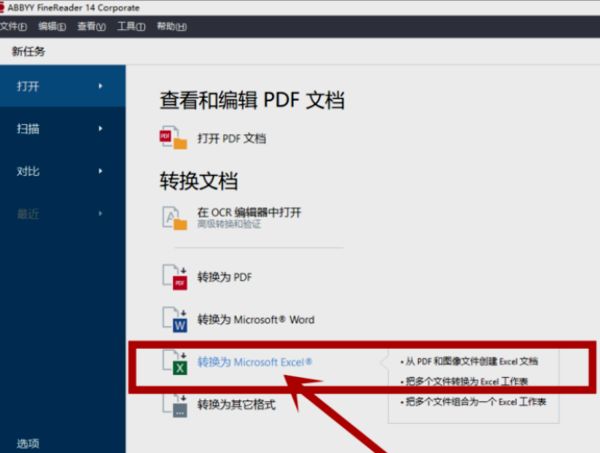Viewport: 600px width, 453px height.
Task: Click the OCR editor document icon
Action: point(174,218)
